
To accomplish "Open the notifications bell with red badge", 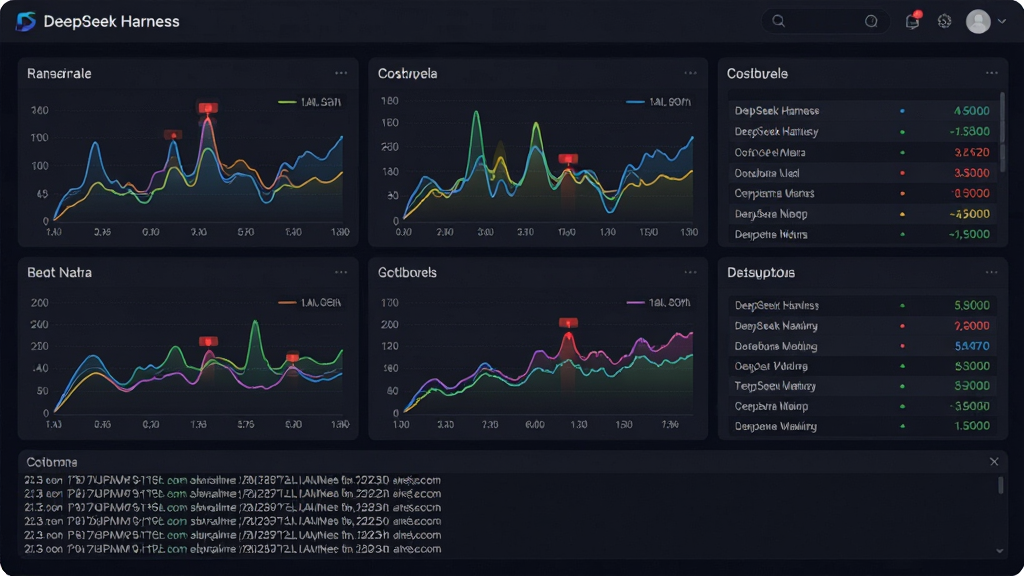I will pos(913,20).
